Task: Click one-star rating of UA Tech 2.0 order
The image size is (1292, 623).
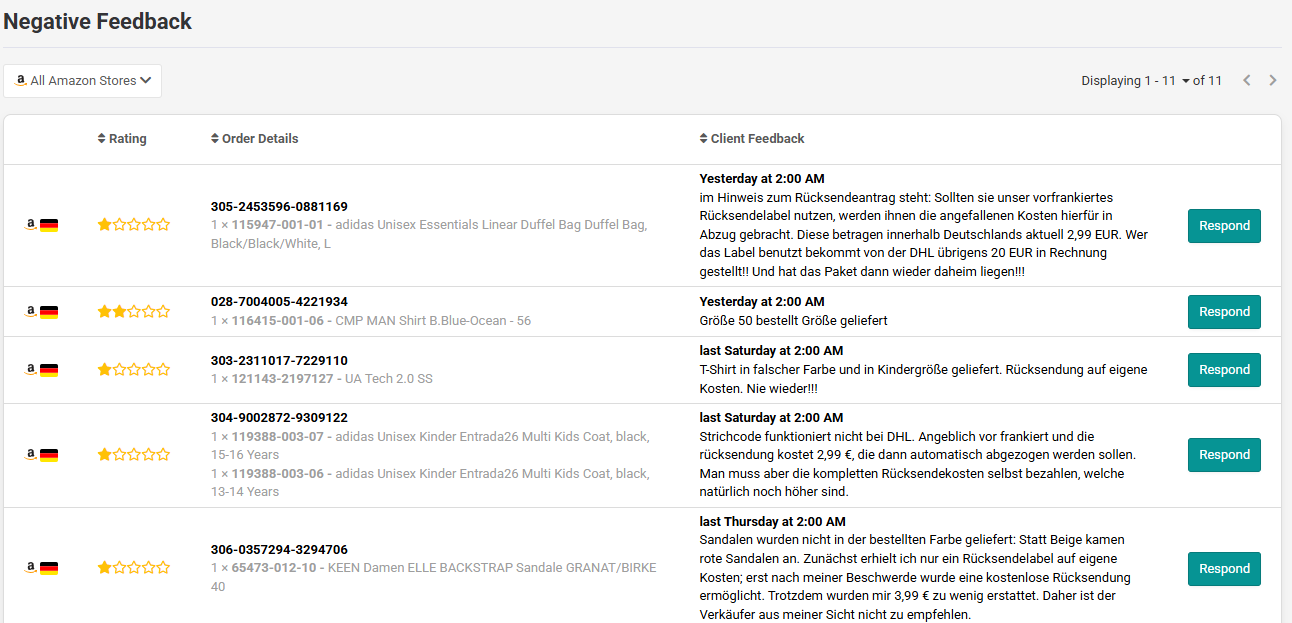Action: tap(133, 370)
